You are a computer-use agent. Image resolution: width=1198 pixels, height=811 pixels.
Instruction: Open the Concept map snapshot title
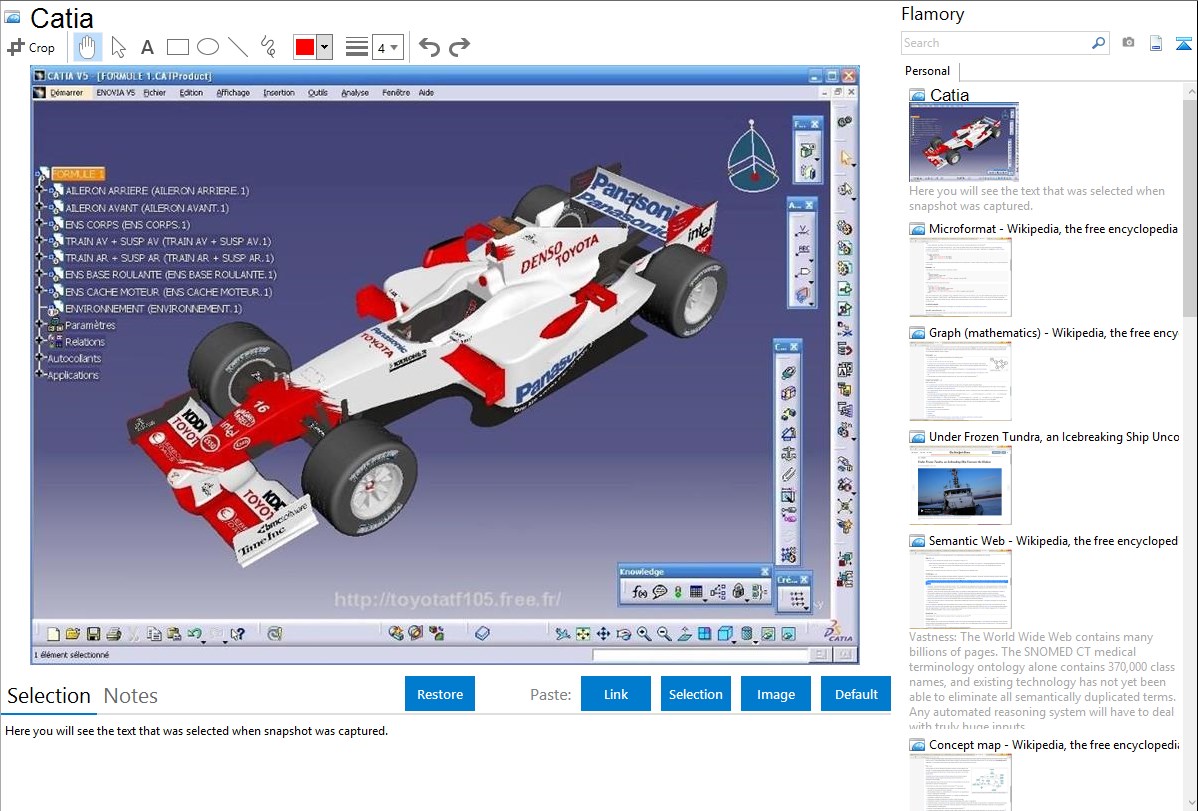(x=1053, y=745)
